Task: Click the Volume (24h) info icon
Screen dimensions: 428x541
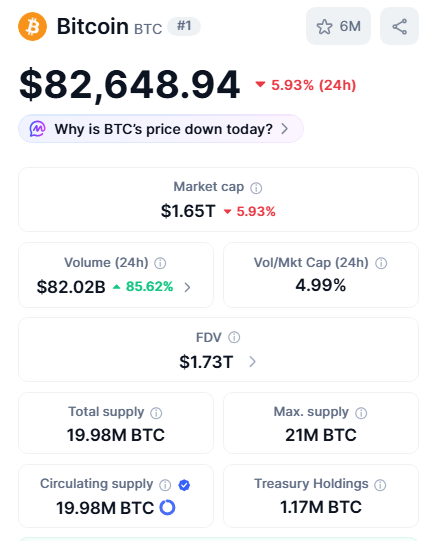Action: (x=160, y=263)
